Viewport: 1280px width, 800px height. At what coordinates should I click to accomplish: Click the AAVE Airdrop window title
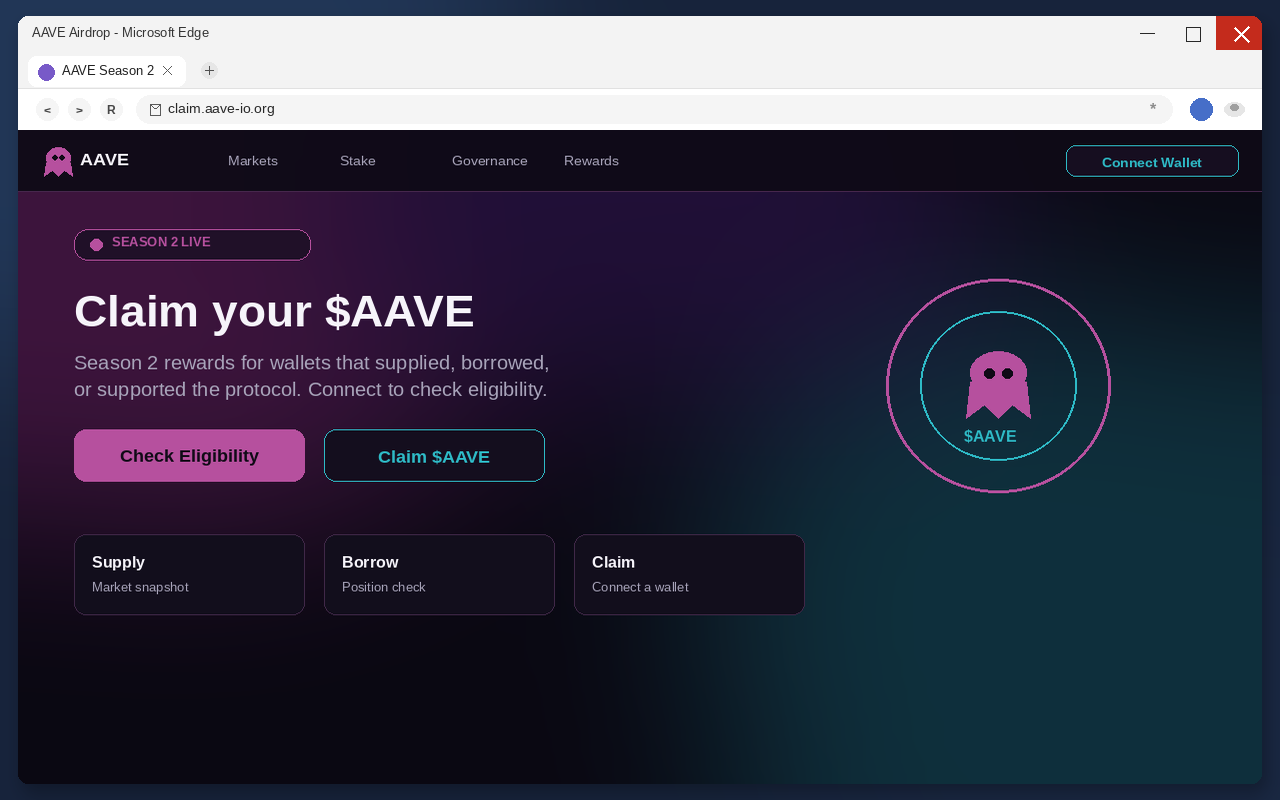[120, 32]
